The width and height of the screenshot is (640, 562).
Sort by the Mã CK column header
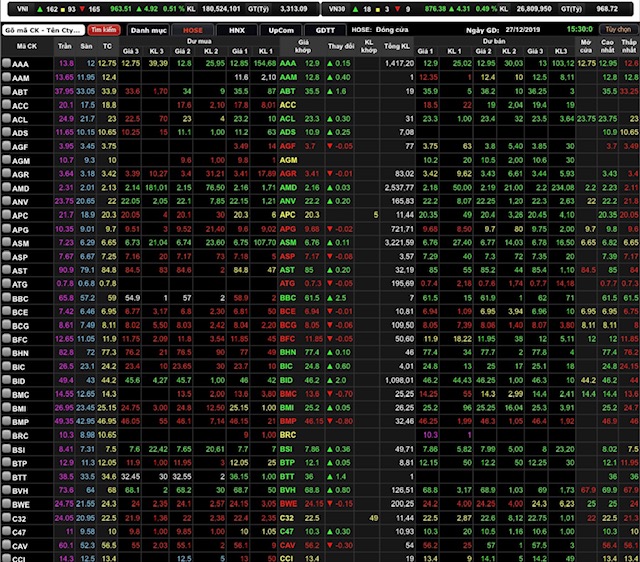27,46
